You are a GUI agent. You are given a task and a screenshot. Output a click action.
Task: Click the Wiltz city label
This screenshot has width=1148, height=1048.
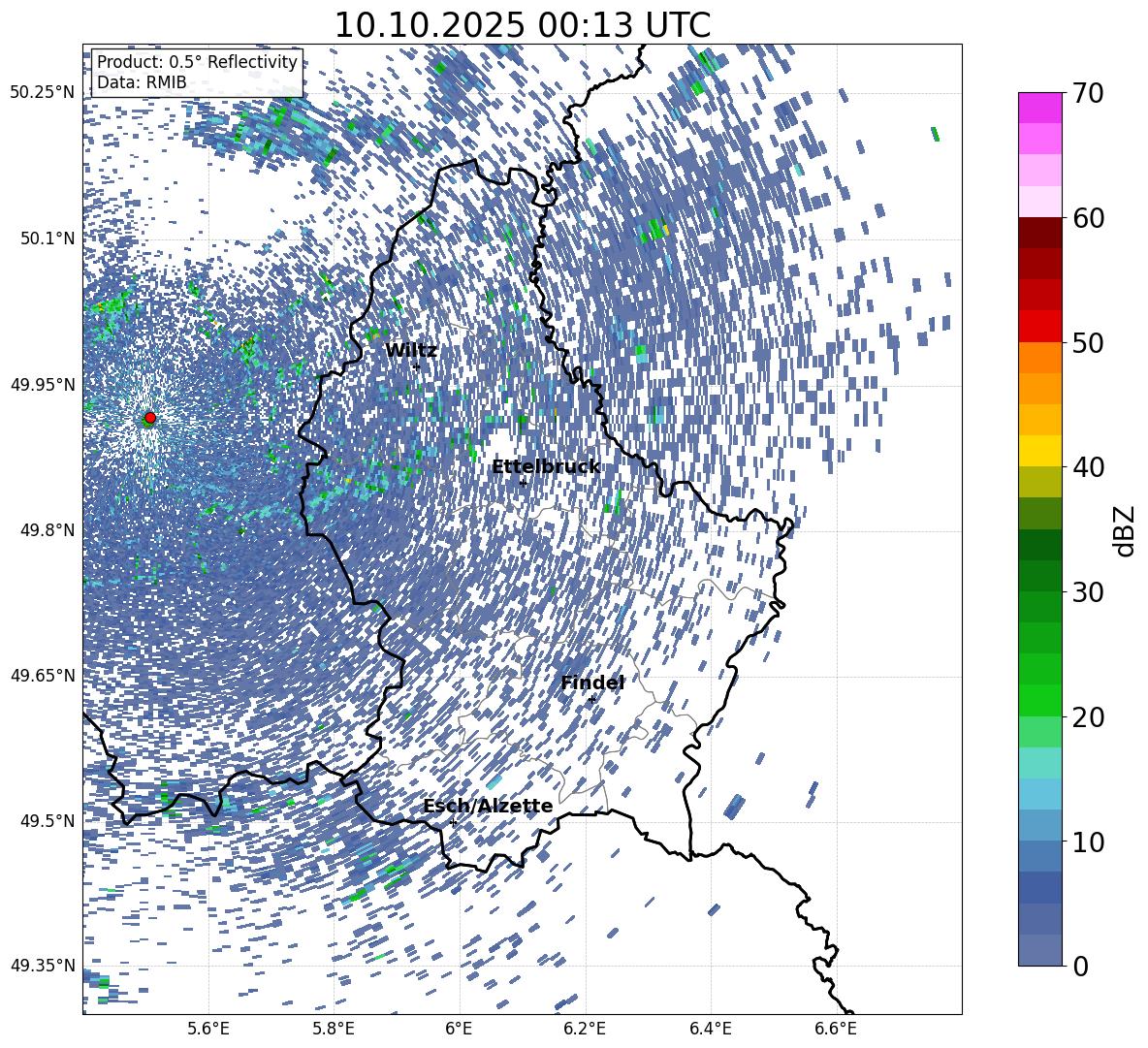point(411,350)
